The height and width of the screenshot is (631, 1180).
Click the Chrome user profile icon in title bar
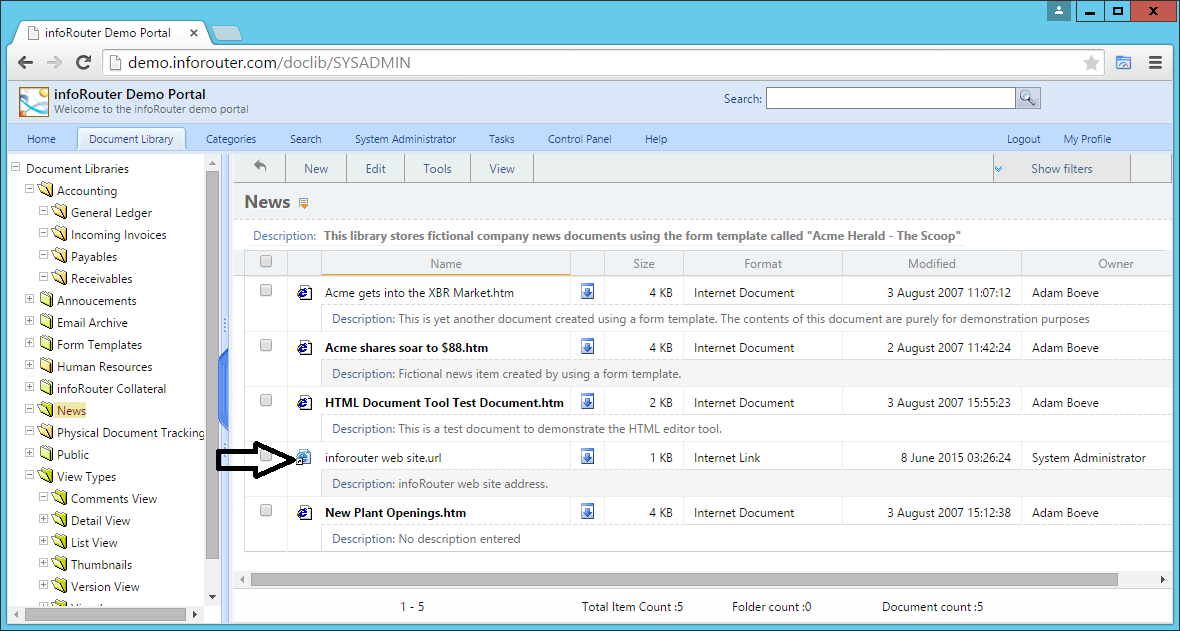(x=1059, y=11)
